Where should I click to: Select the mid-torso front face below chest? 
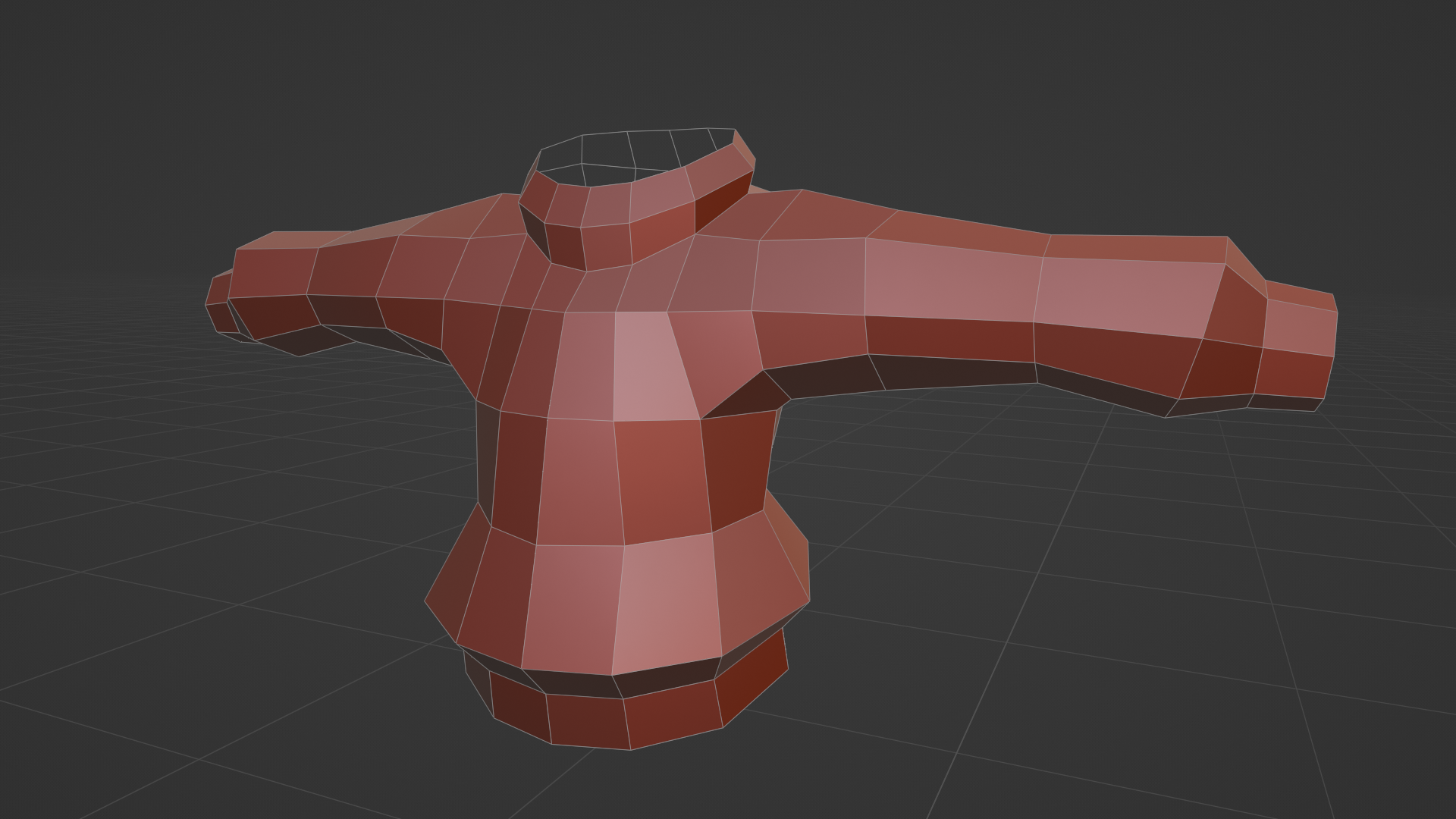click(x=661, y=479)
